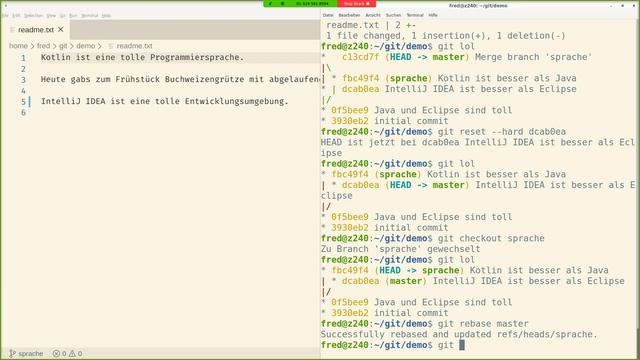Viewport: 640px width, 360px height.
Task: Open the Ansicht menu in the terminal
Action: click(x=373, y=15)
